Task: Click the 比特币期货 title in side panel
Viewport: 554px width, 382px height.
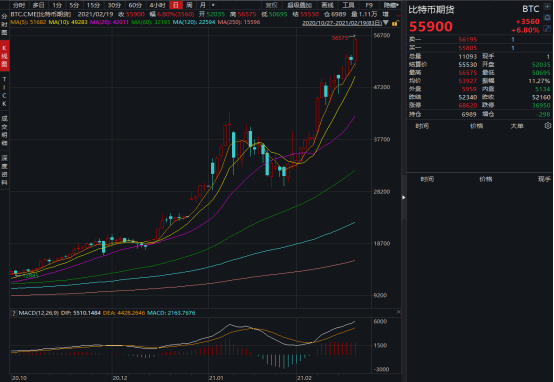Action: pos(431,10)
